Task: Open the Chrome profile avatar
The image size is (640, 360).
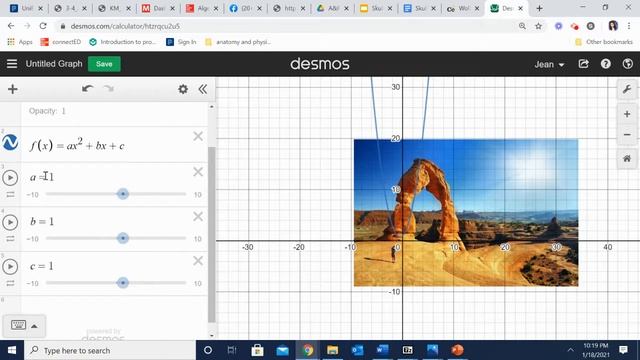Action: coord(613,26)
